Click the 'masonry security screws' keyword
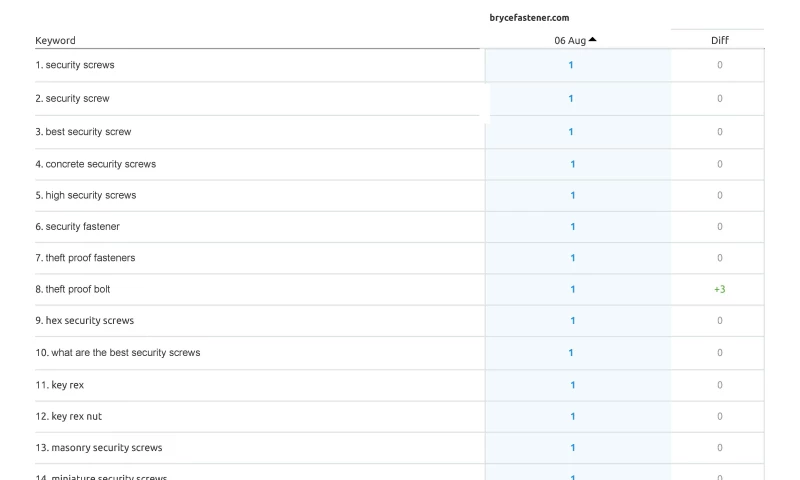This screenshot has width=800, height=480. click(106, 448)
